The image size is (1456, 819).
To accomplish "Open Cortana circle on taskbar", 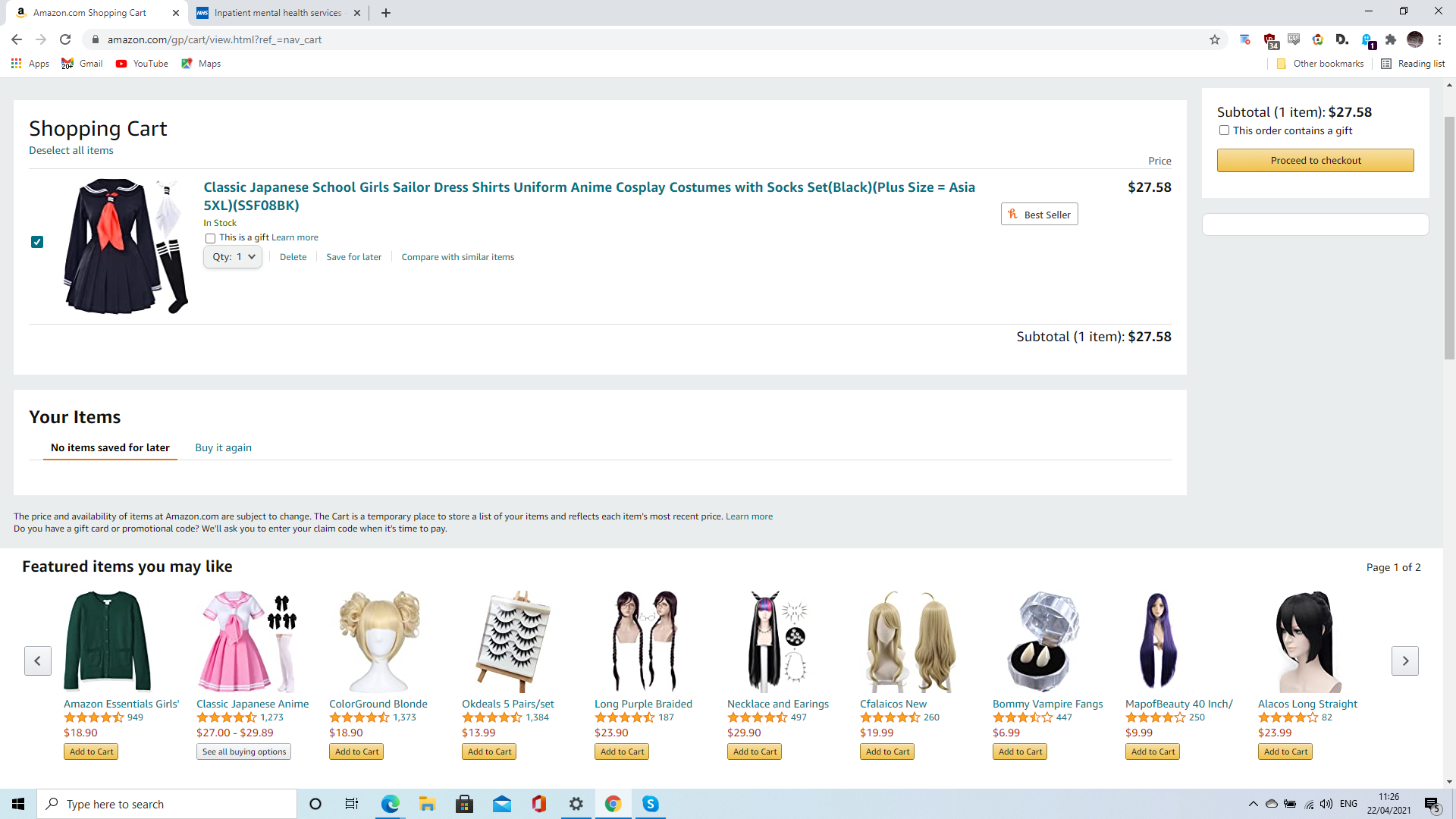I will click(315, 804).
